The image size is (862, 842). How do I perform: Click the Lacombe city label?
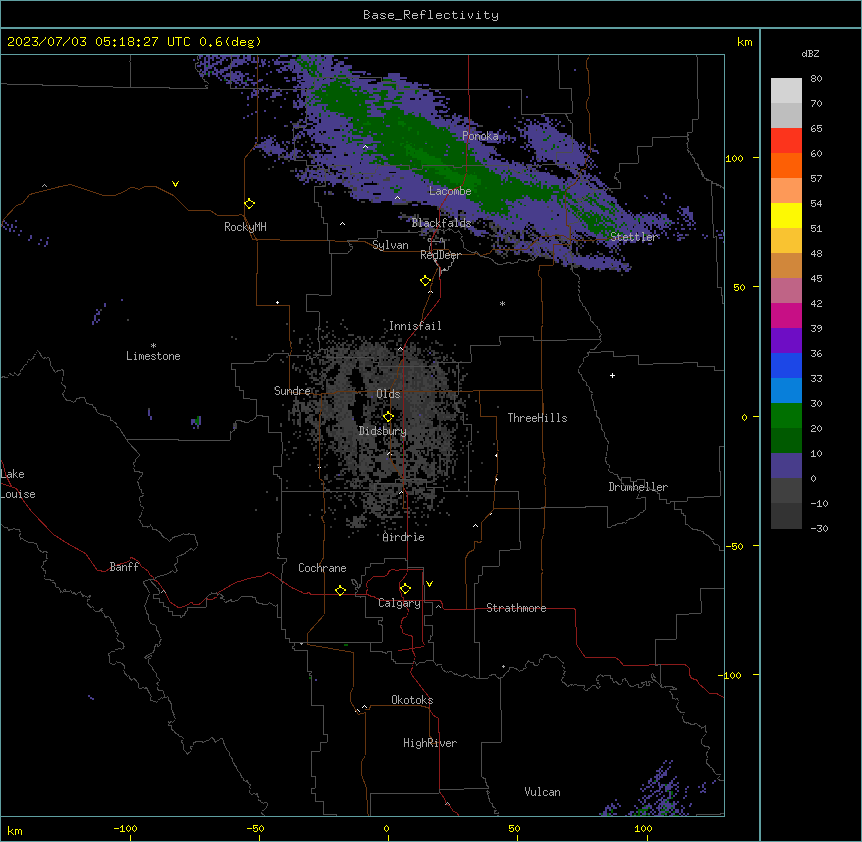pyautogui.click(x=450, y=191)
